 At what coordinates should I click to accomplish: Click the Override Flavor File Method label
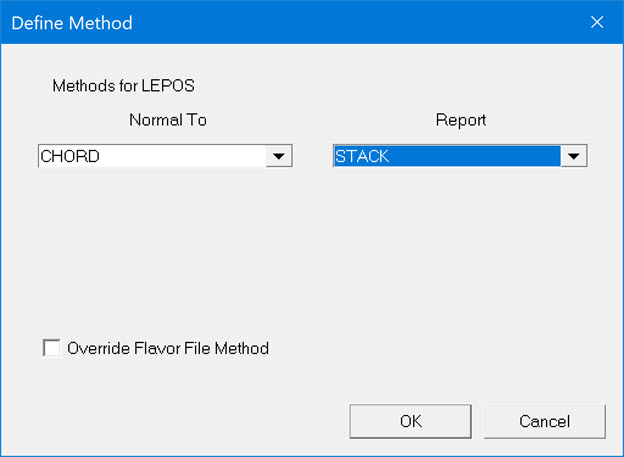pyautogui.click(x=168, y=348)
